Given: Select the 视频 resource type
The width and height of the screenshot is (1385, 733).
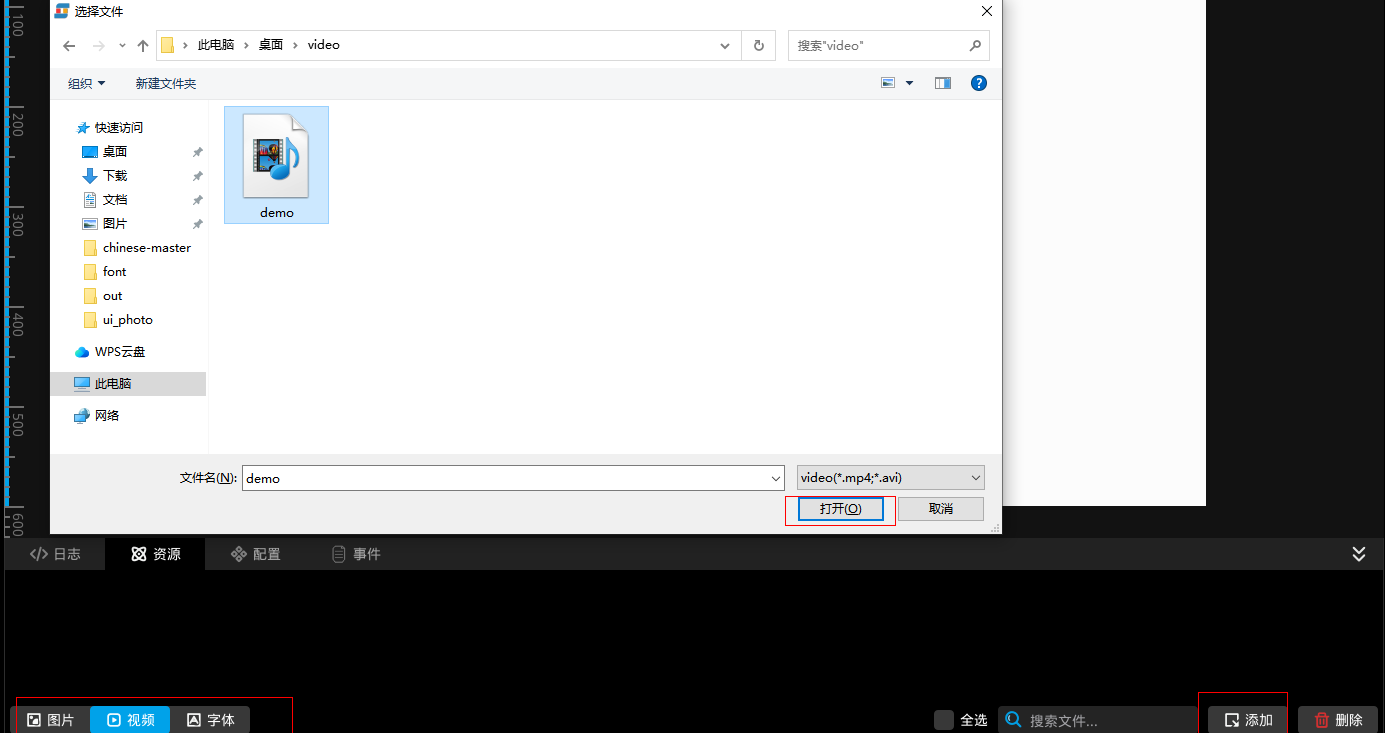Looking at the screenshot, I should pyautogui.click(x=131, y=720).
